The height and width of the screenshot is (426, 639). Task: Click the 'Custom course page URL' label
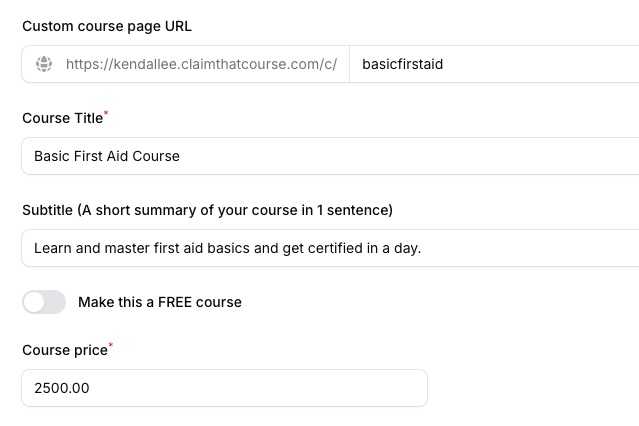pos(107,26)
